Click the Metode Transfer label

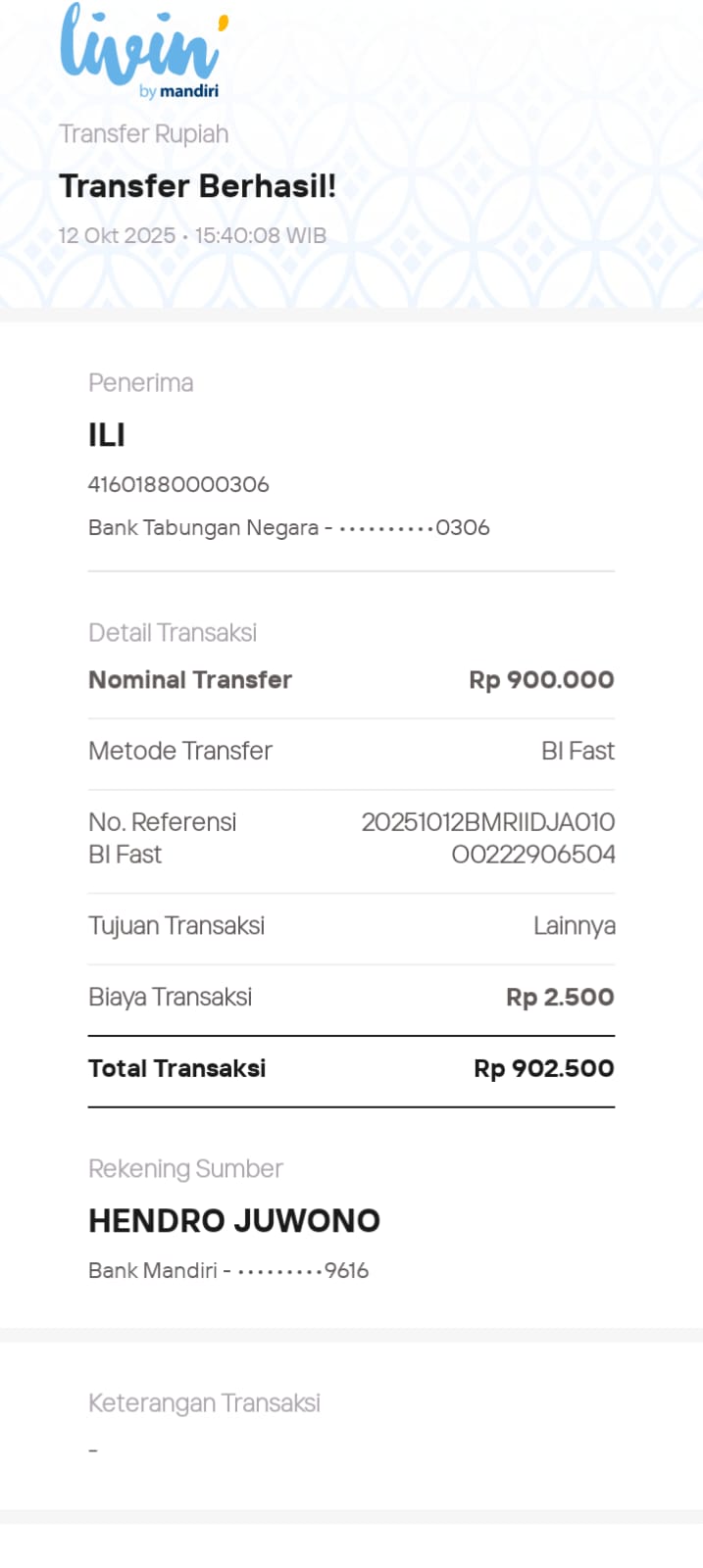click(180, 752)
